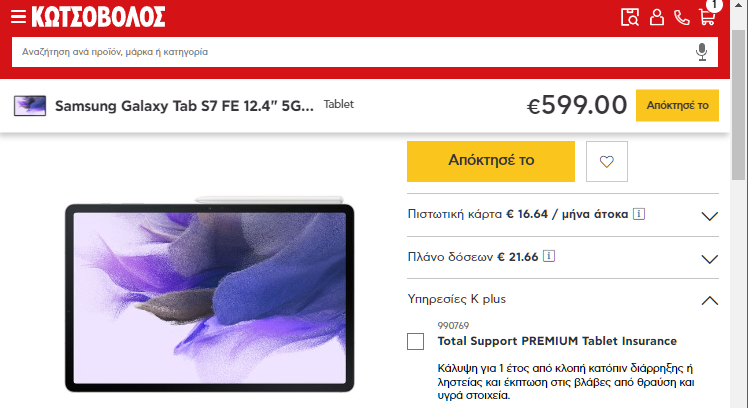This screenshot has height=408, width=748.
Task: Click the page vertical scrollbar thumb
Action: point(738,105)
